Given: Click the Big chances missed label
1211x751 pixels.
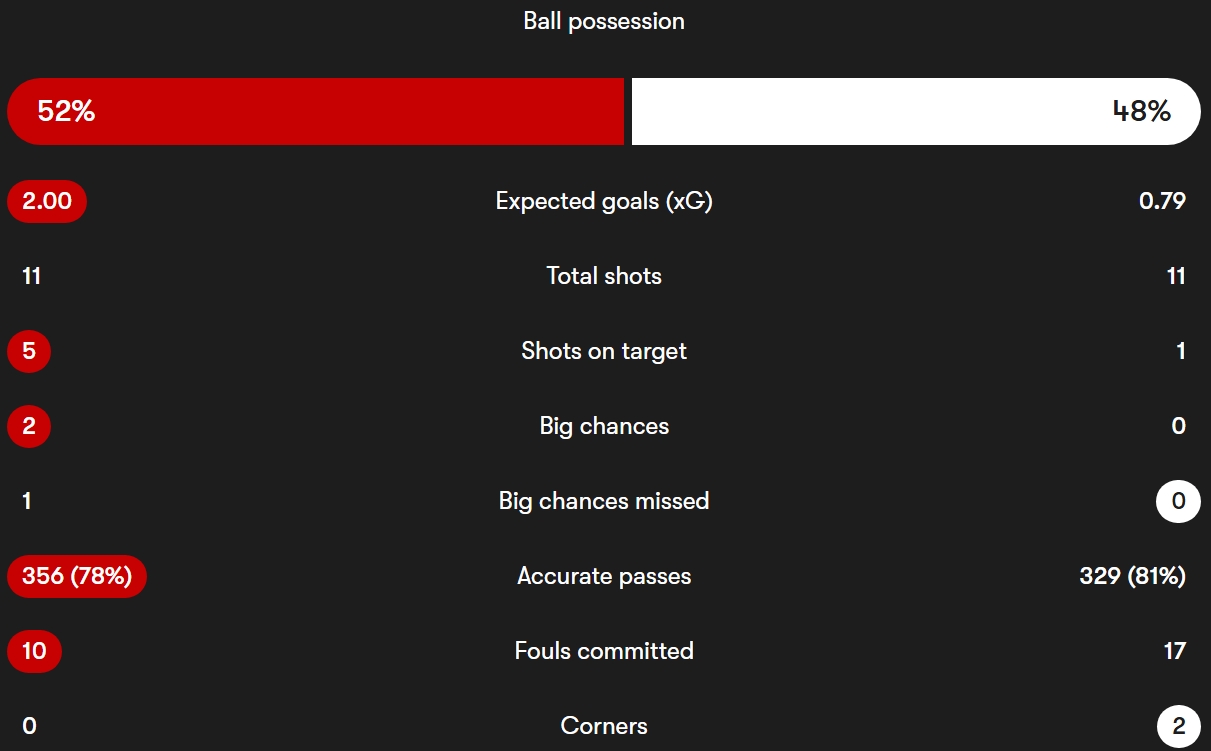Looking at the screenshot, I should (604, 501).
